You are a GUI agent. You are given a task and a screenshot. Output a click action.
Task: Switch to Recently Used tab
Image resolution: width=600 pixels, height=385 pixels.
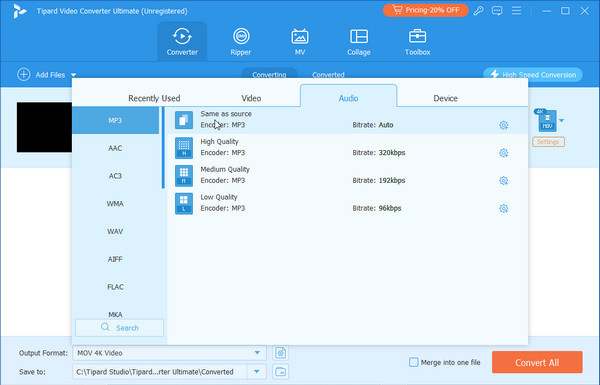coord(154,98)
